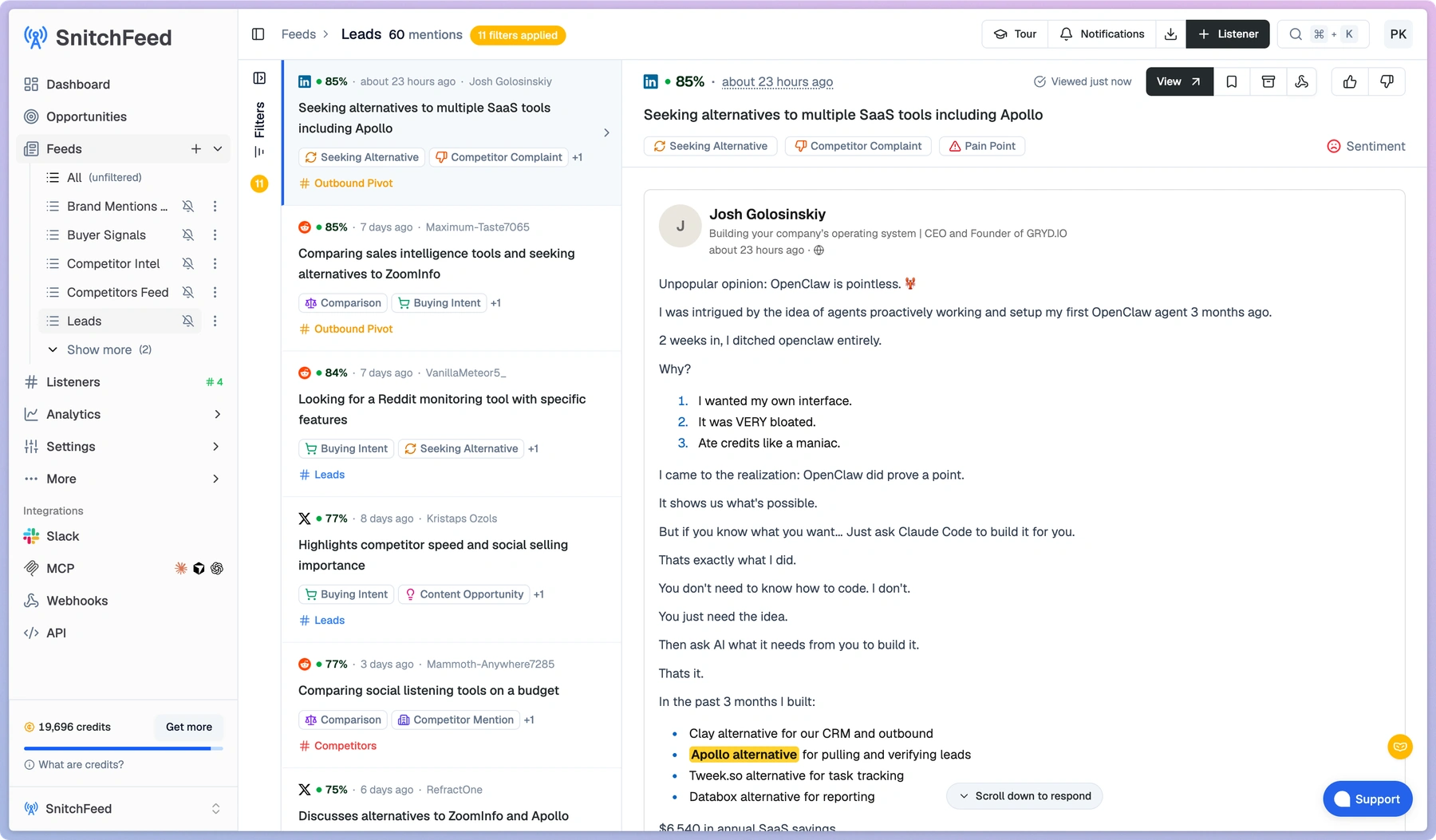1436x840 pixels.
Task: Click the Pain Point tag in detail header
Action: click(982, 146)
